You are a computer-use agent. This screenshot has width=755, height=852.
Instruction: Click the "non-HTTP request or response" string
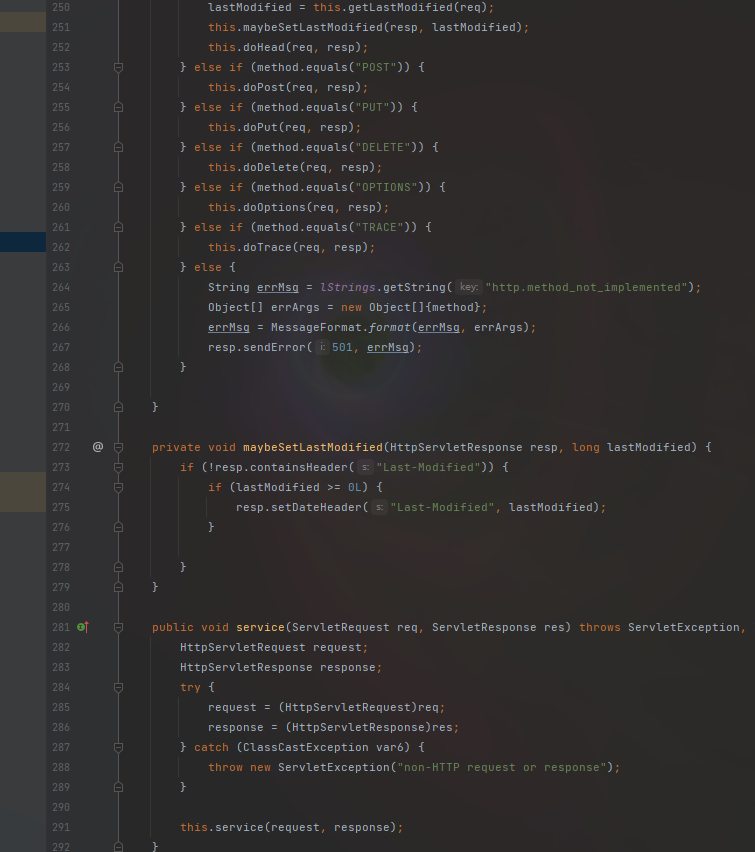click(502, 767)
